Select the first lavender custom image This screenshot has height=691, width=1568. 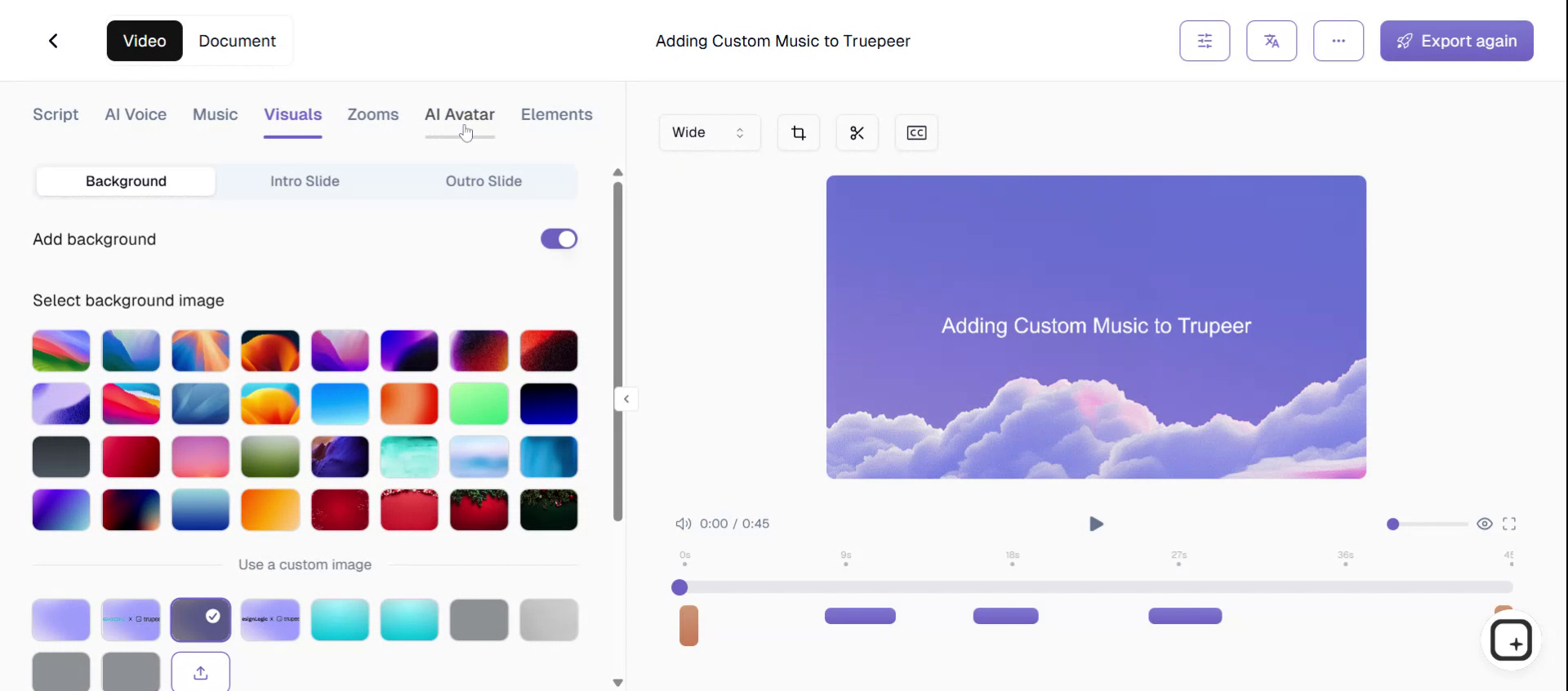tap(61, 620)
